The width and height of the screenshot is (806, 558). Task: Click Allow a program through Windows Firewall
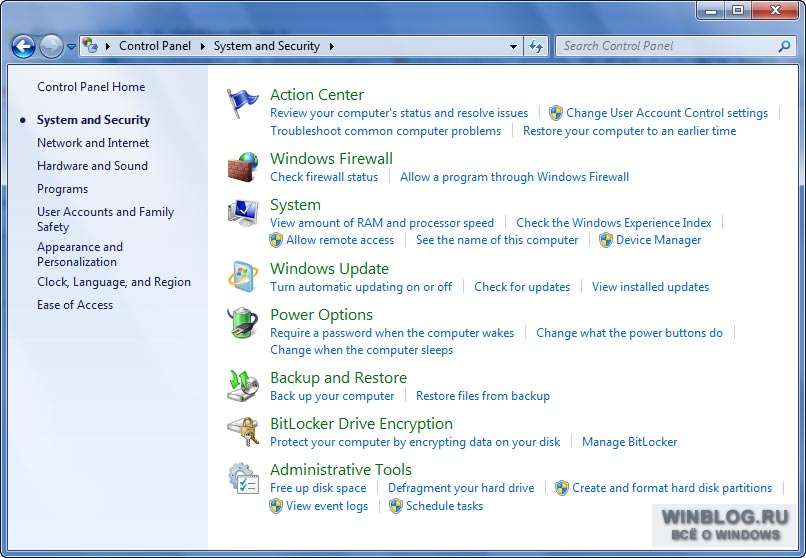pos(514,177)
